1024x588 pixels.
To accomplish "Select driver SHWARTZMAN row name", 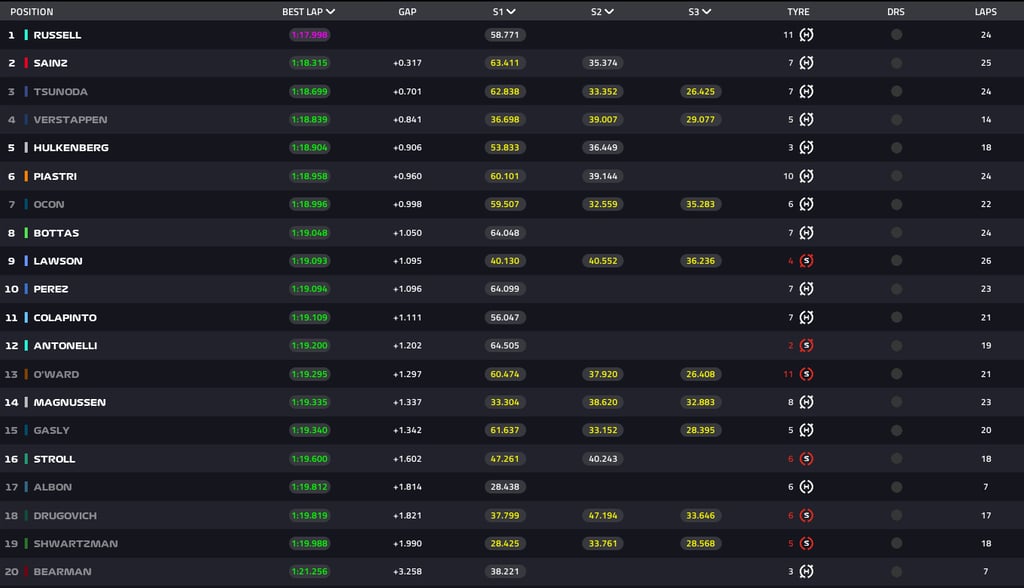I will coord(76,544).
